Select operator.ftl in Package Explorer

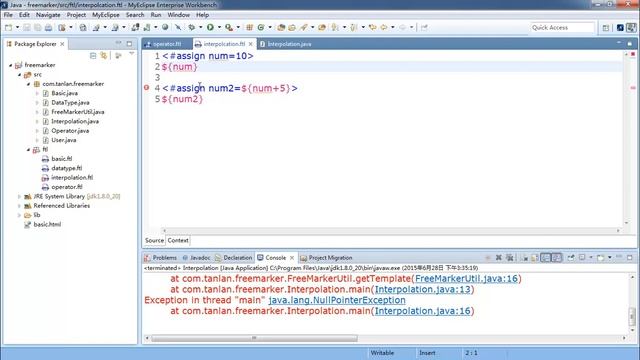pos(67,187)
